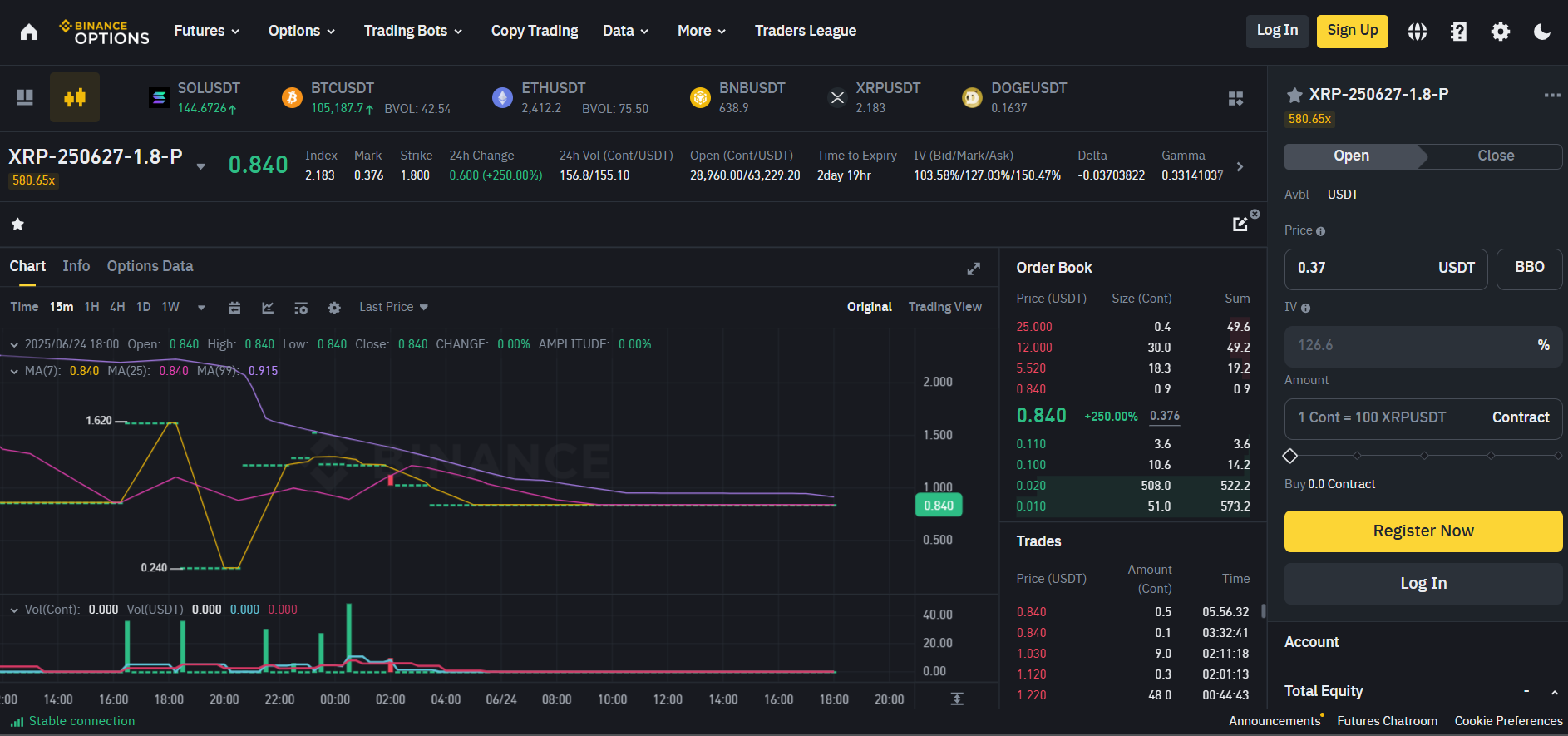Select the SOLUSDT ticker
Viewport: 1568px width, 736px height.
(195, 97)
